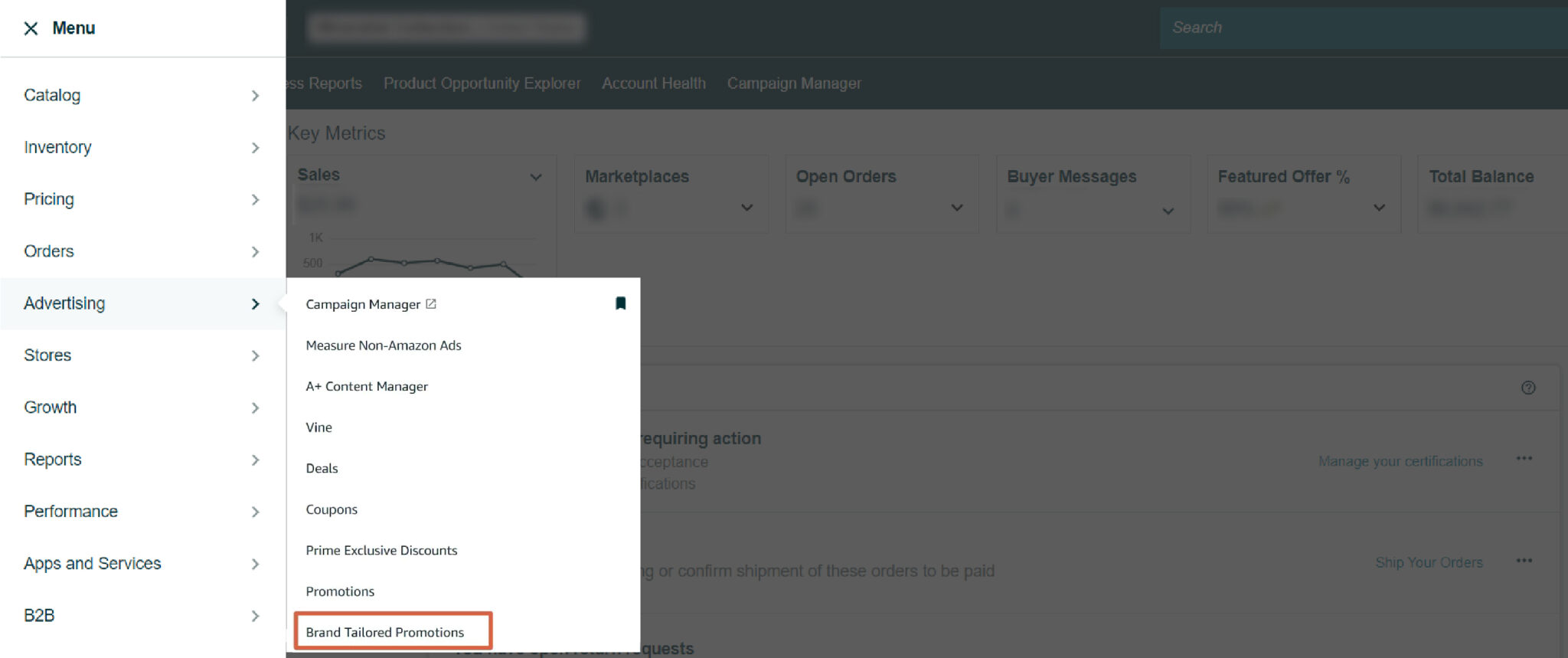Select Advertising in the side menu
This screenshot has height=658, width=1568.
click(x=64, y=303)
